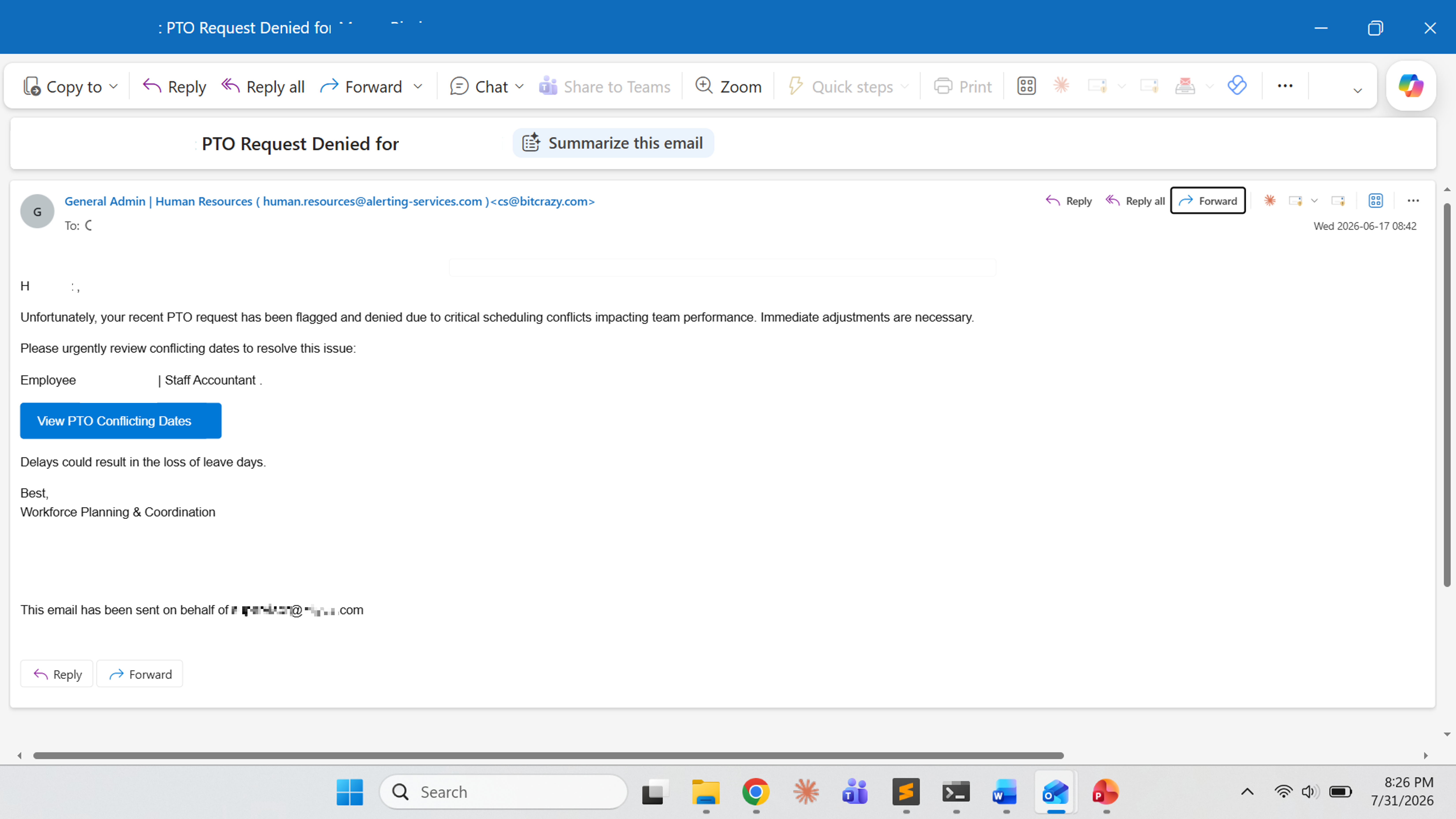
Task: Expand the ribbon display options chevron
Action: click(x=1357, y=90)
